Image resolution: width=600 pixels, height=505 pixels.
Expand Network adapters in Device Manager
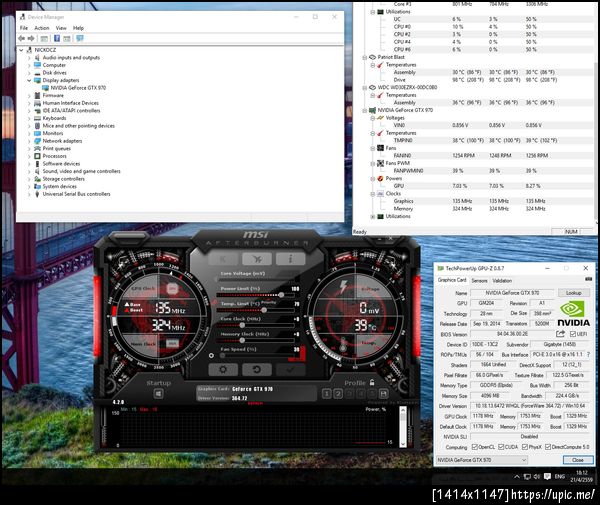click(29, 141)
